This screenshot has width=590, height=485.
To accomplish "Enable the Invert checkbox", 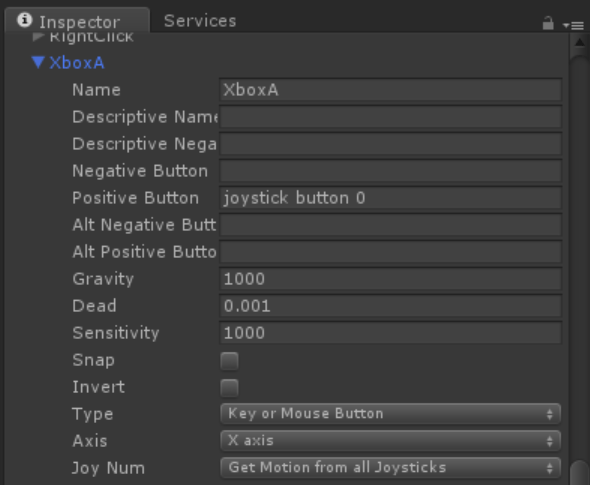I will [229, 388].
